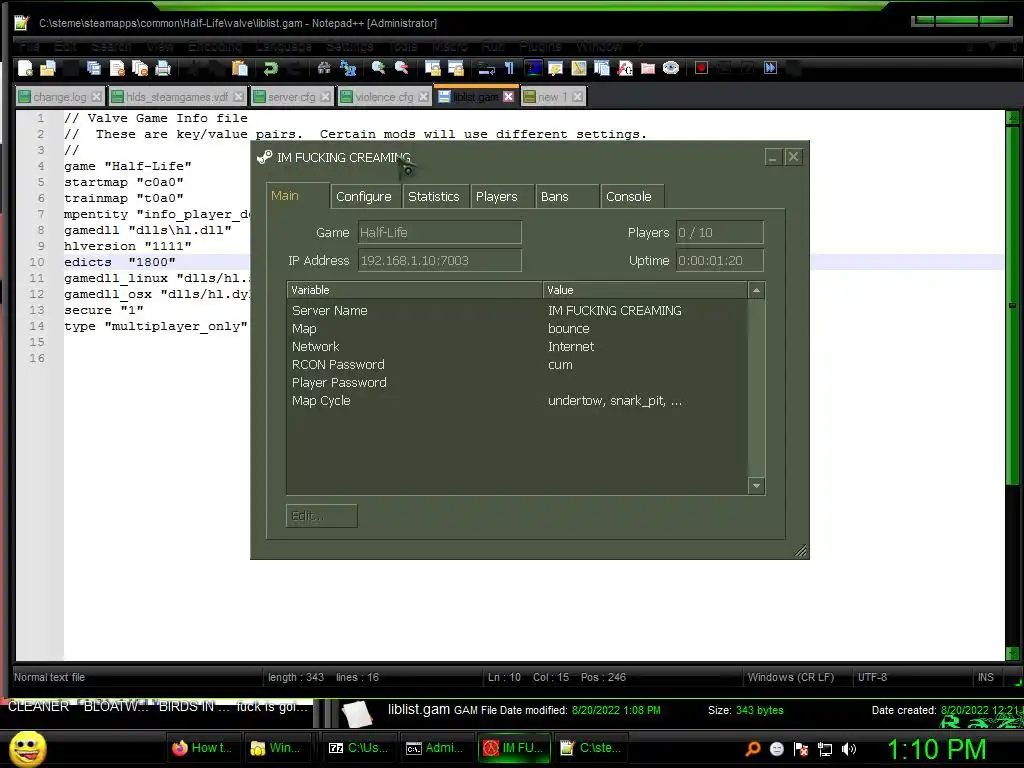Click the Print toolbar icon
The width and height of the screenshot is (1024, 768).
163,68
